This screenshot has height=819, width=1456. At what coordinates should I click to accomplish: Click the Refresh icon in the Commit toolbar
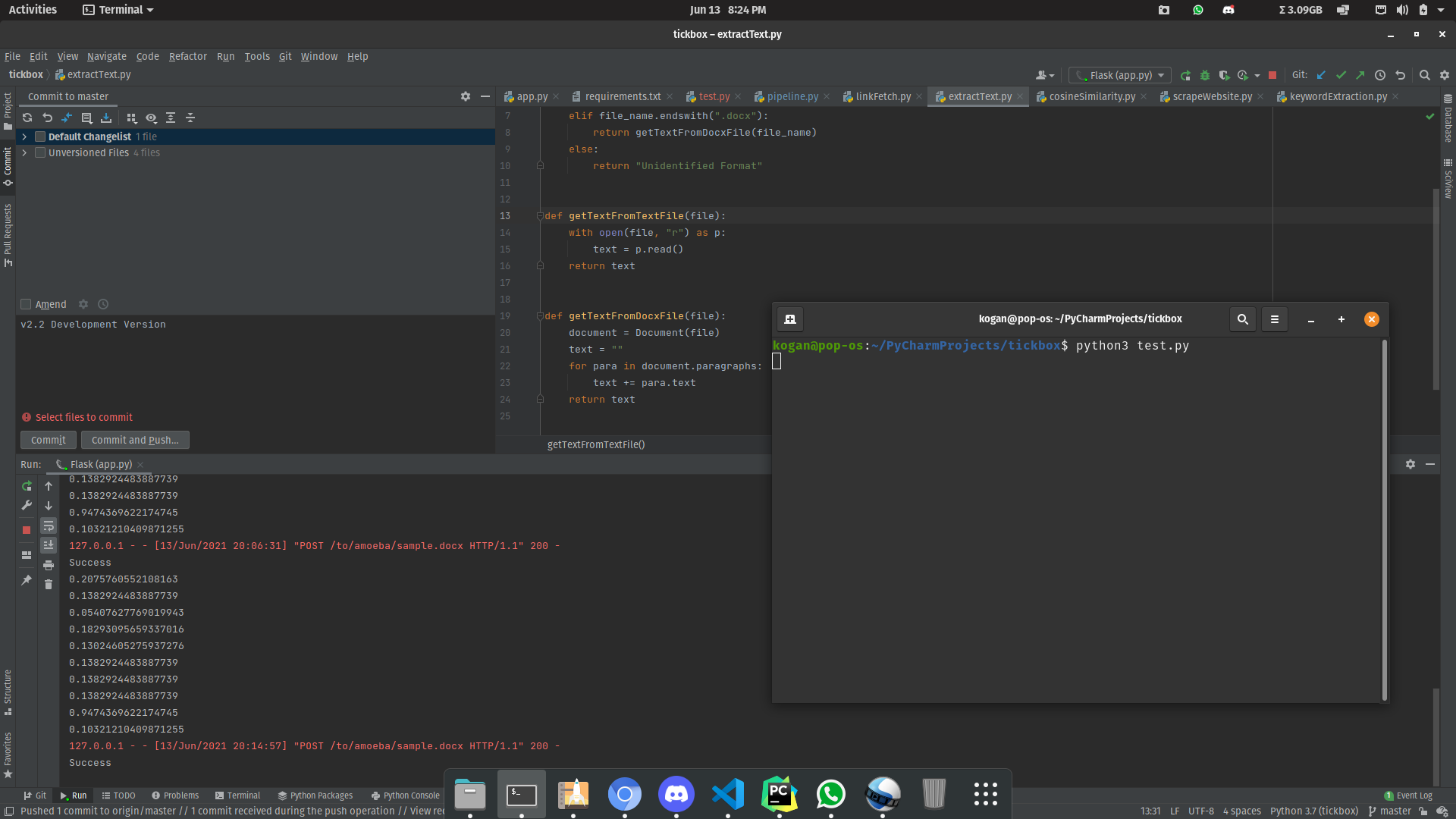coord(27,118)
